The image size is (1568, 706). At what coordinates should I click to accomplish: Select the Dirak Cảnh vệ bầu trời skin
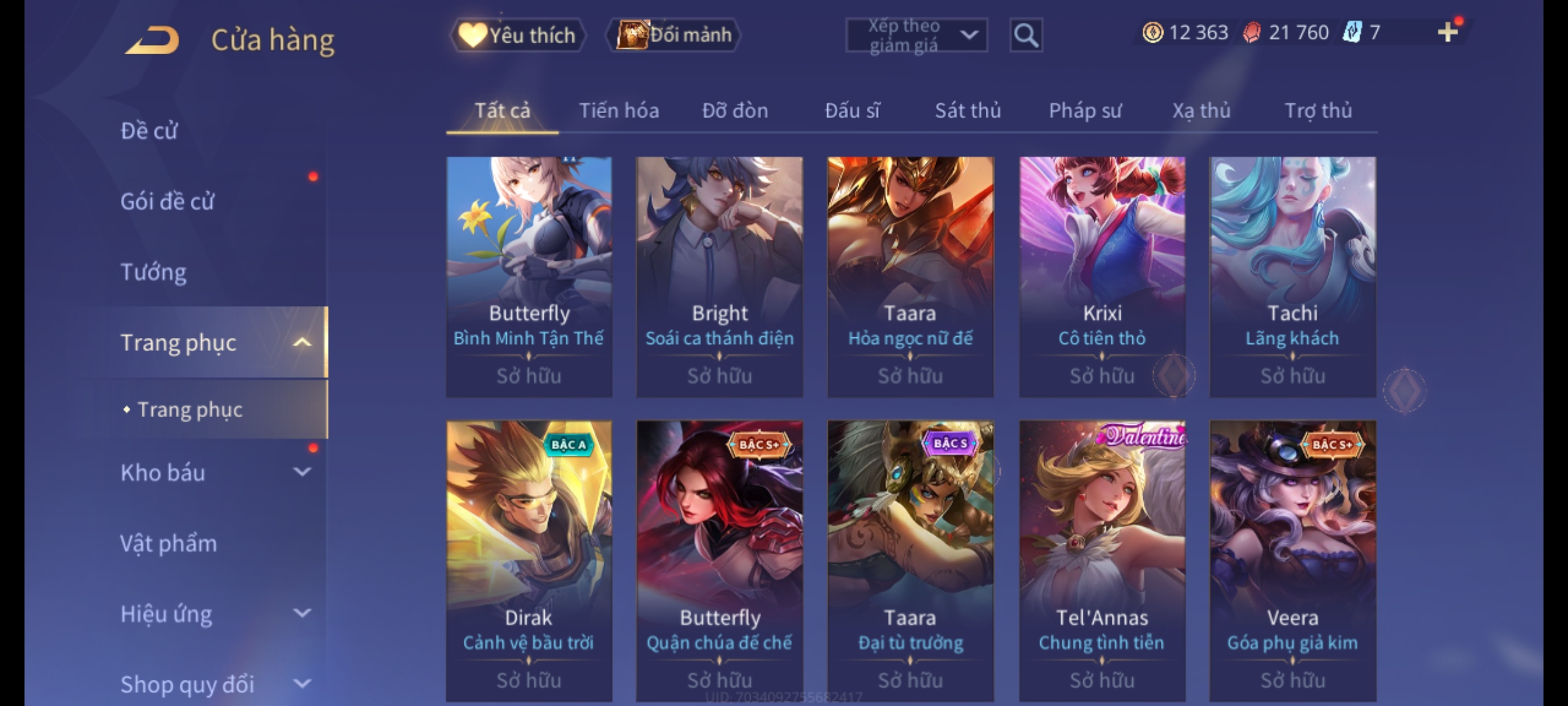pyautogui.click(x=529, y=561)
